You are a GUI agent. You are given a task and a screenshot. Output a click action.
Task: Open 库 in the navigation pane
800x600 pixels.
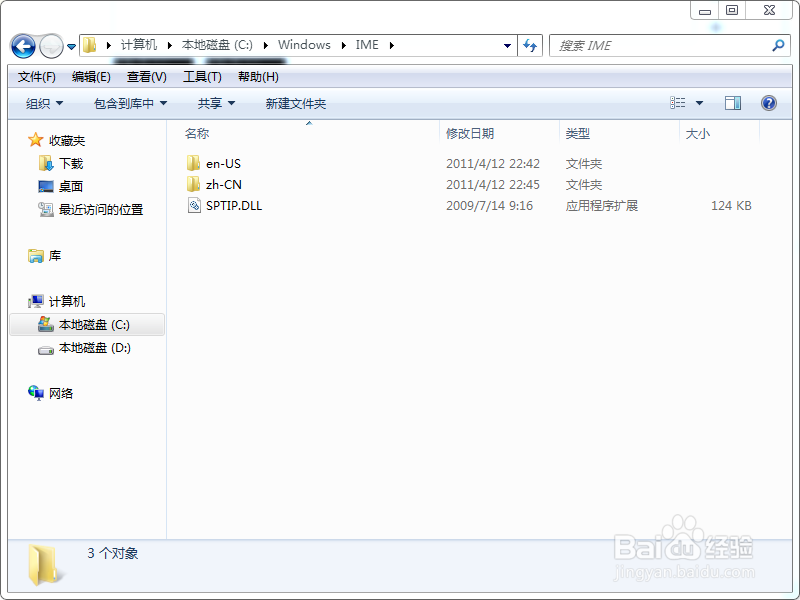[x=55, y=255]
